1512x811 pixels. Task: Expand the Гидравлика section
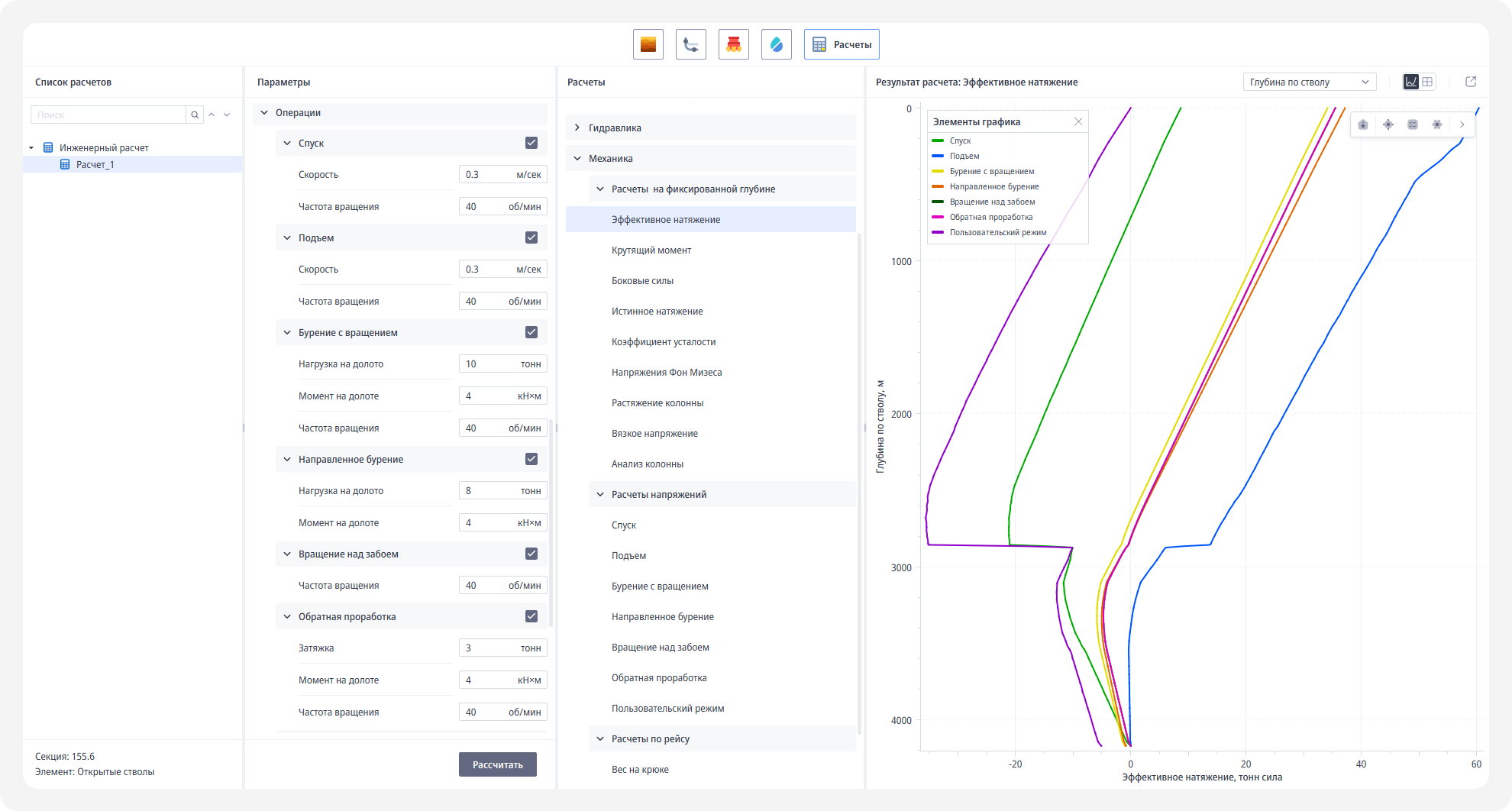tap(577, 128)
